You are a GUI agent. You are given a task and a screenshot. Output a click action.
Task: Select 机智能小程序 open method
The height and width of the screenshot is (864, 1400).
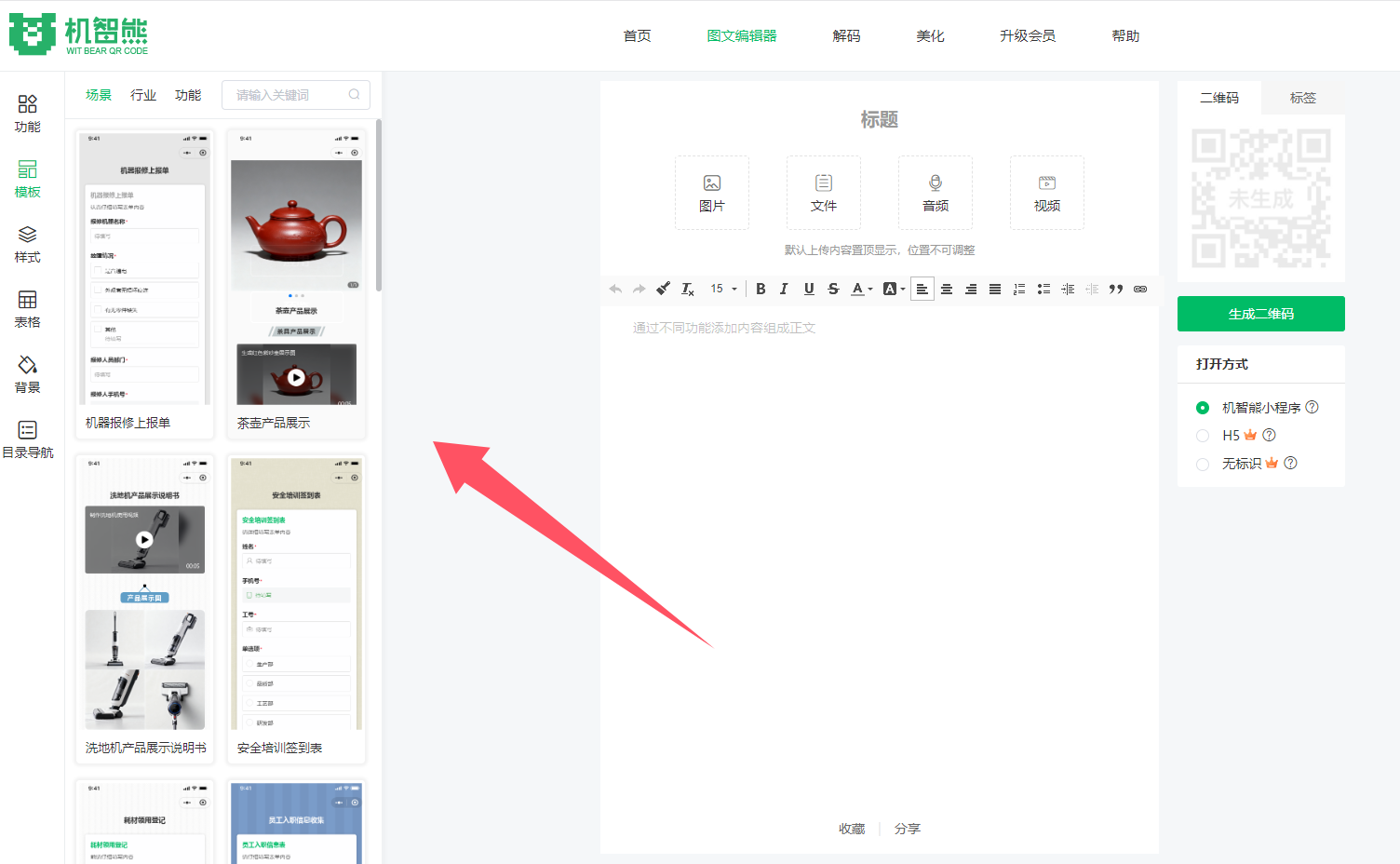(1203, 408)
